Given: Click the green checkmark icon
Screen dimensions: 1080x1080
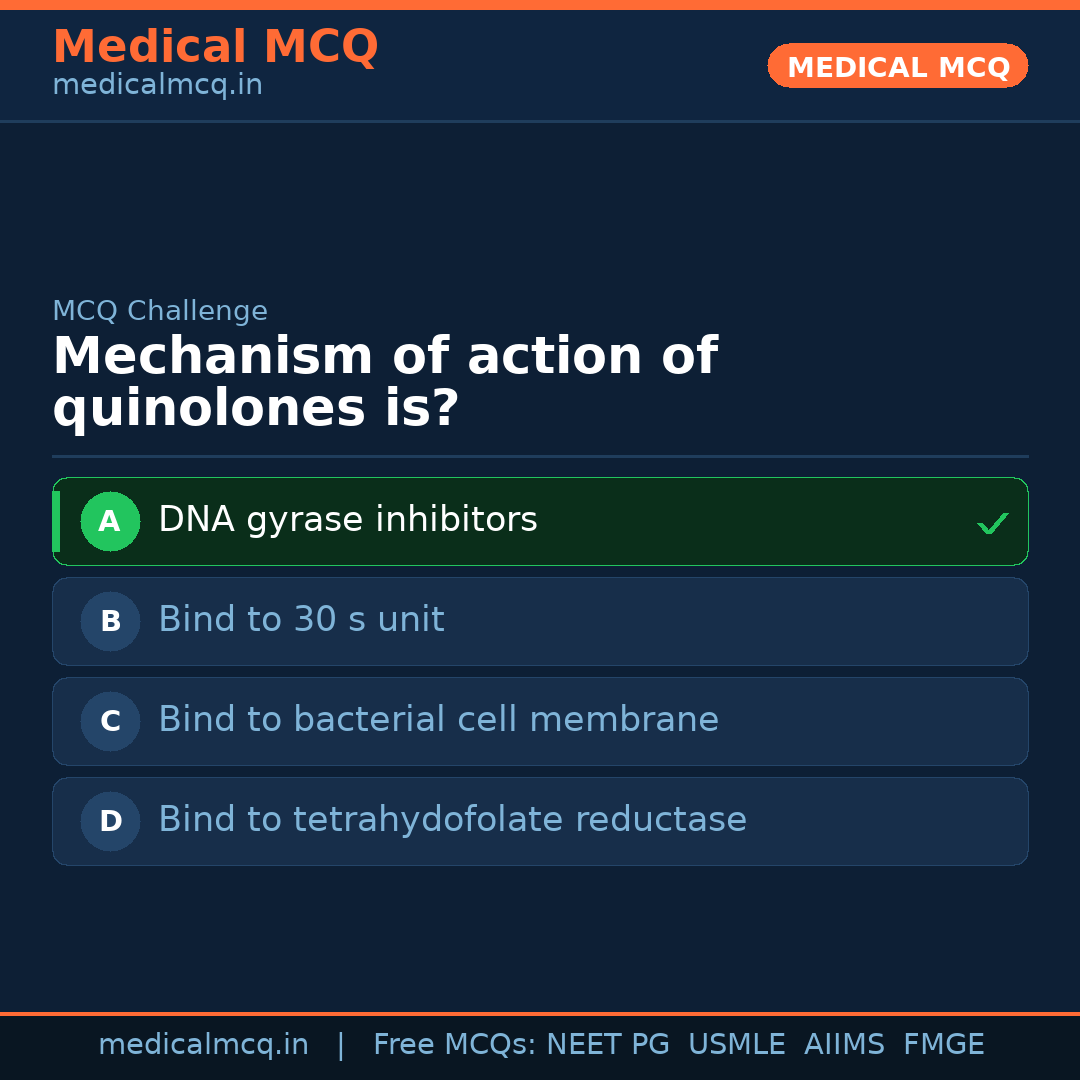Looking at the screenshot, I should (992, 523).
